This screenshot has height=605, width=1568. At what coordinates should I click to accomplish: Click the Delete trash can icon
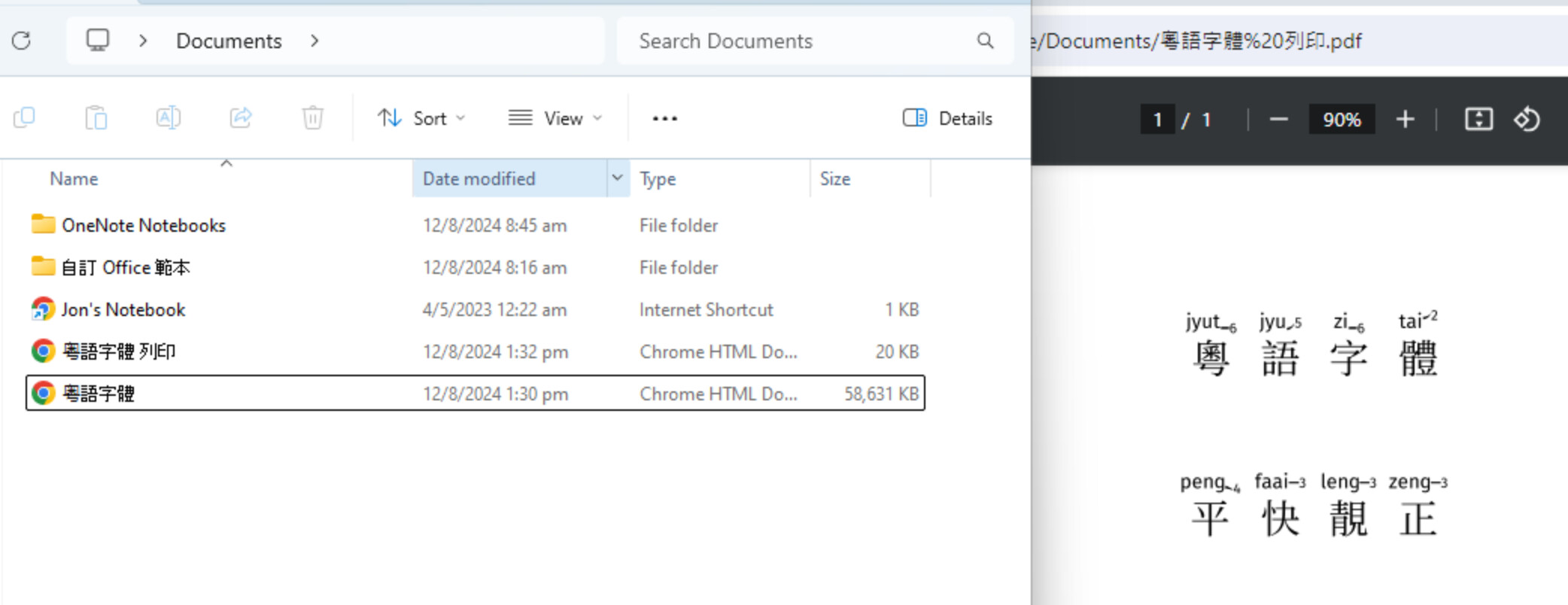pos(313,118)
